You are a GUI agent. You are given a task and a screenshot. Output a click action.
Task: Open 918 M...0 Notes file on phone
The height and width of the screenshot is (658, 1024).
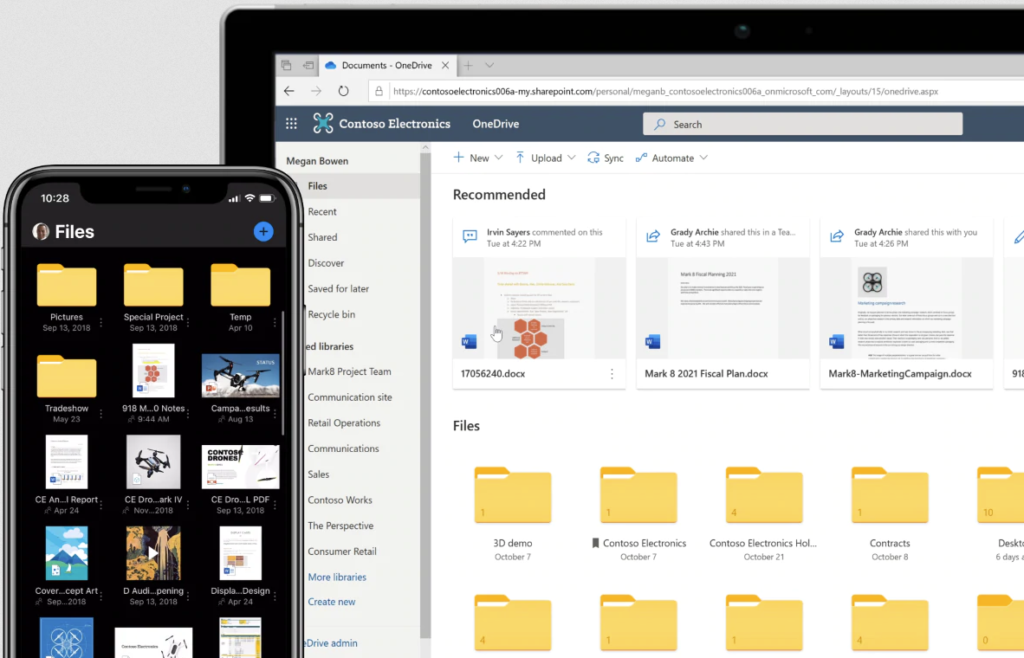(153, 371)
